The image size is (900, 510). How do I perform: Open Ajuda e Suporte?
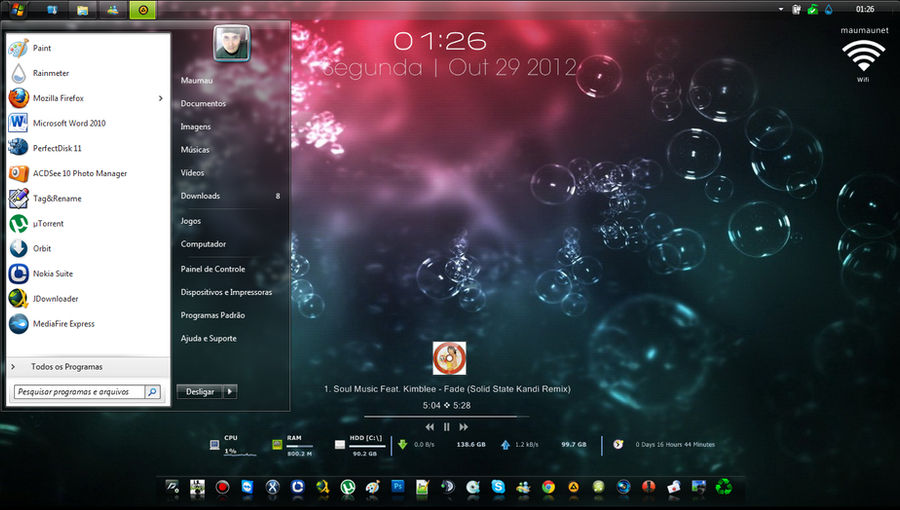click(x=208, y=338)
